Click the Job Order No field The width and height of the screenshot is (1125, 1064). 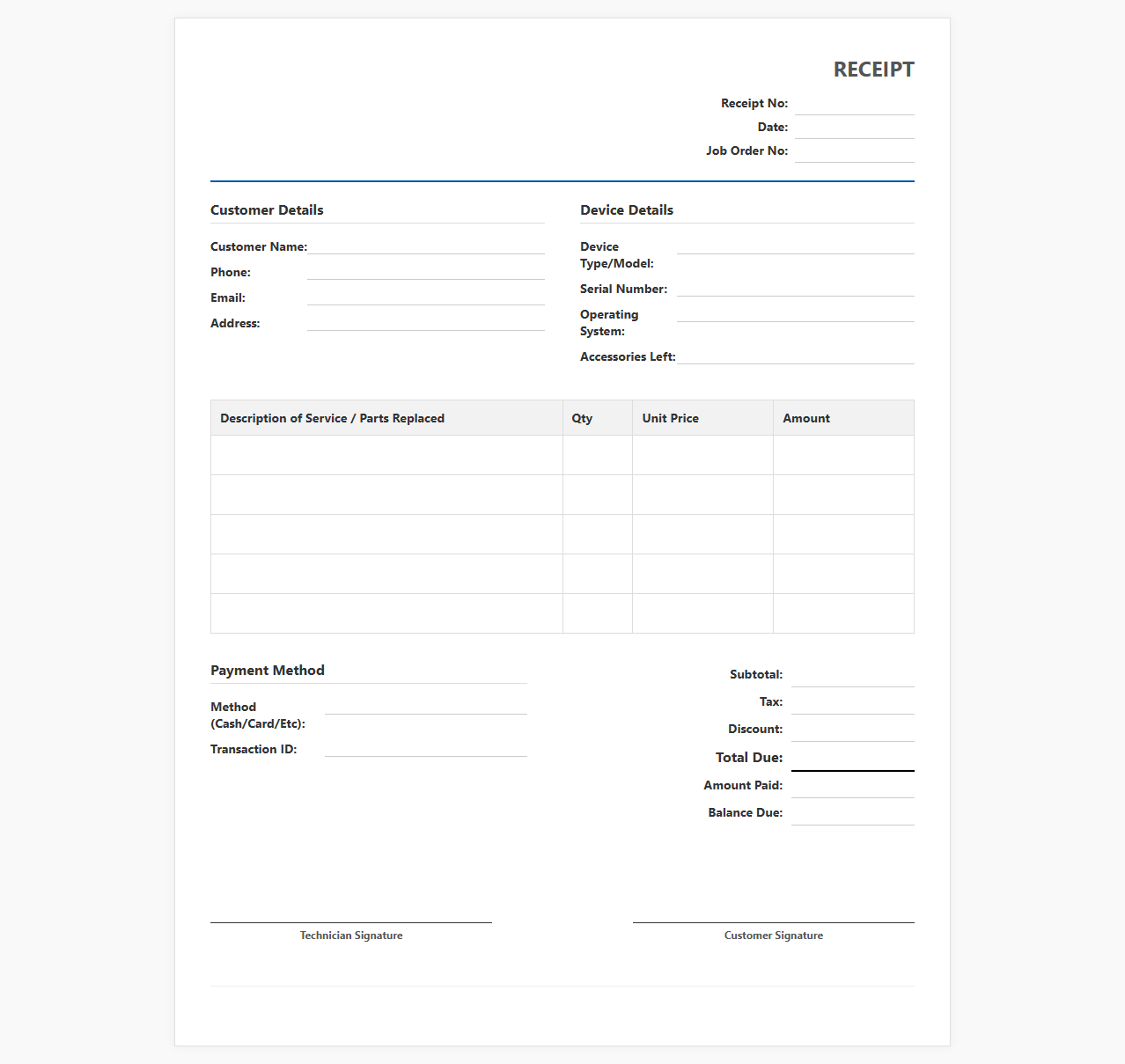click(x=854, y=151)
